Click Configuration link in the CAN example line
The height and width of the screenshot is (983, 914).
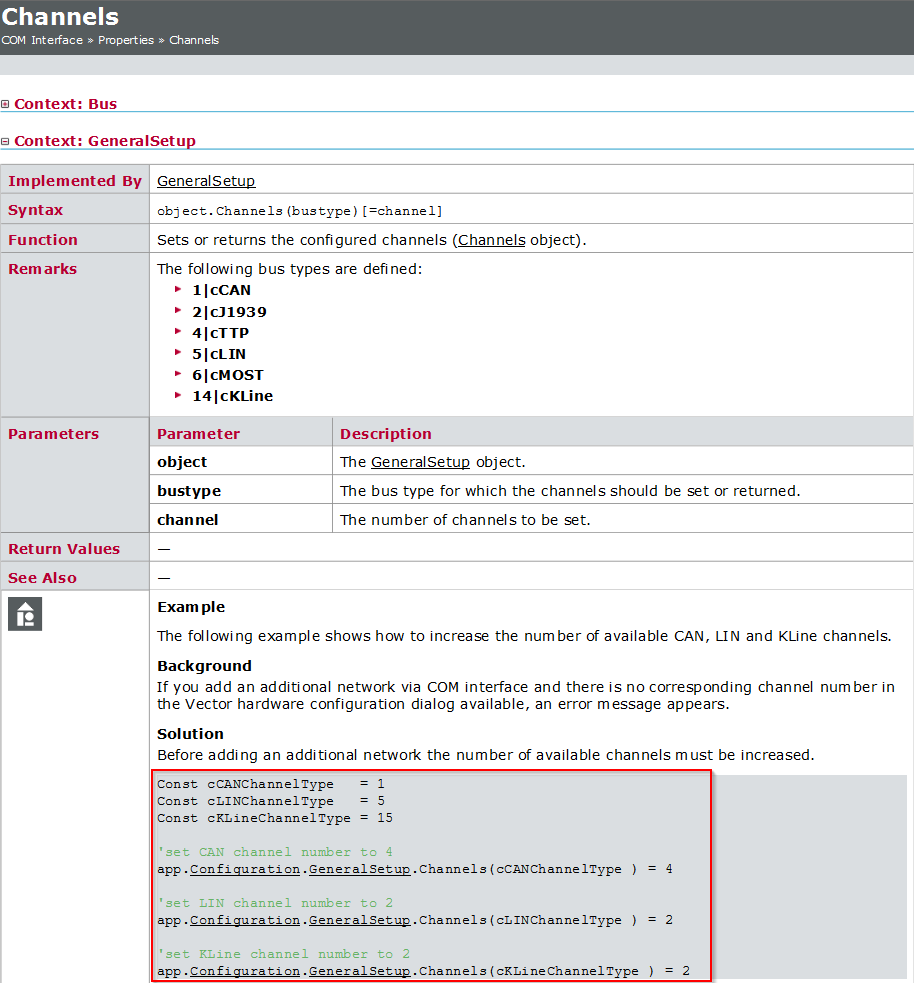(x=244, y=869)
